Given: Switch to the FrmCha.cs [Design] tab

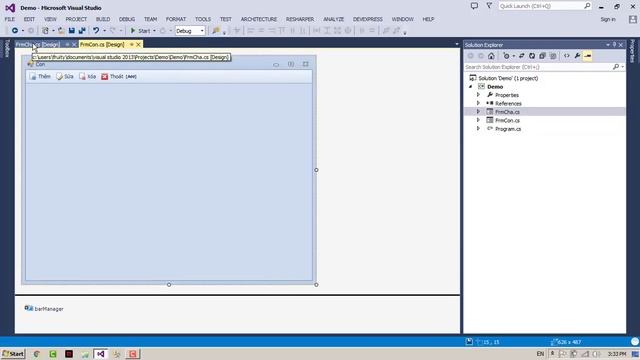Looking at the screenshot, I should pyautogui.click(x=38, y=44).
